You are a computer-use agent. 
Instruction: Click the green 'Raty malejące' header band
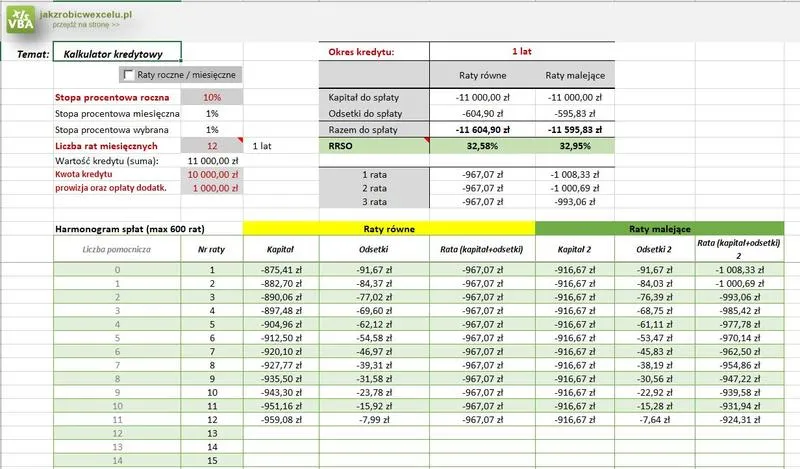(667, 228)
